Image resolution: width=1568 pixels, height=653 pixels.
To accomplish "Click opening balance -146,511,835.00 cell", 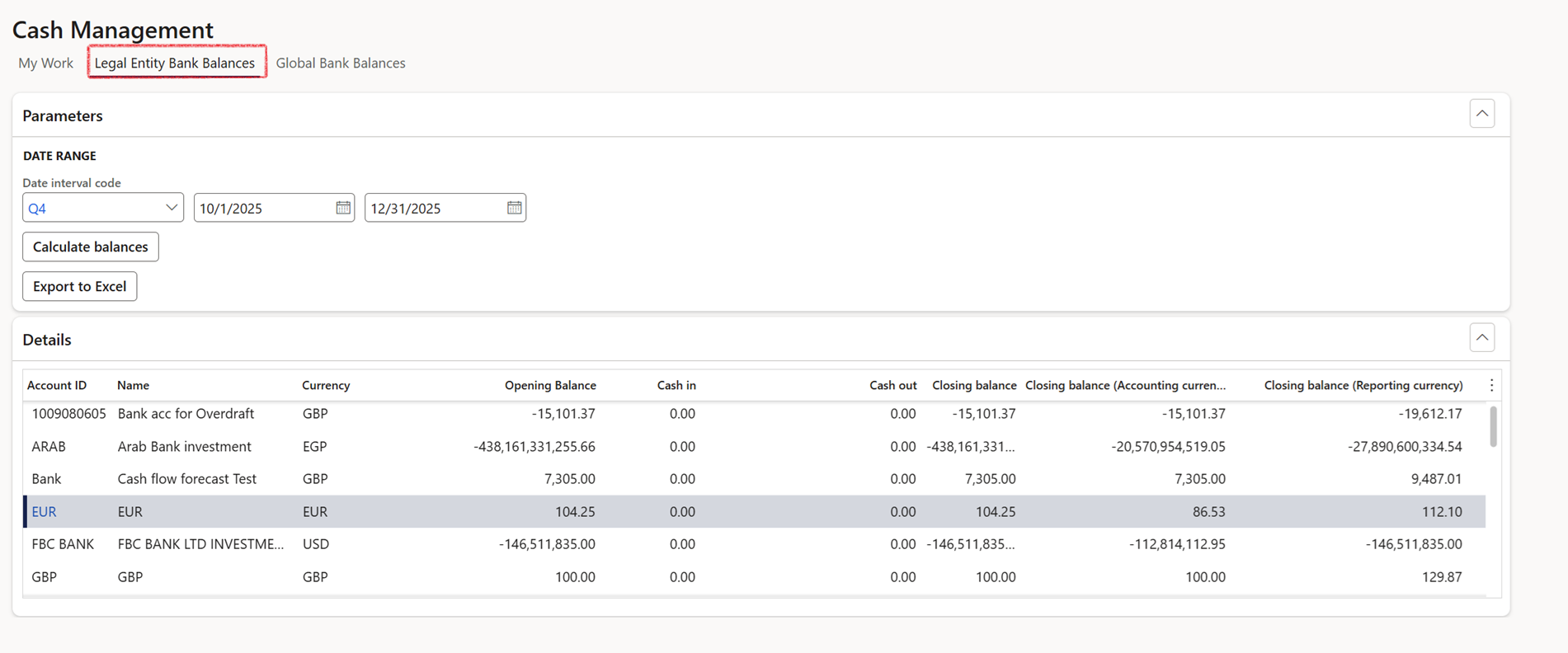I will (x=547, y=544).
